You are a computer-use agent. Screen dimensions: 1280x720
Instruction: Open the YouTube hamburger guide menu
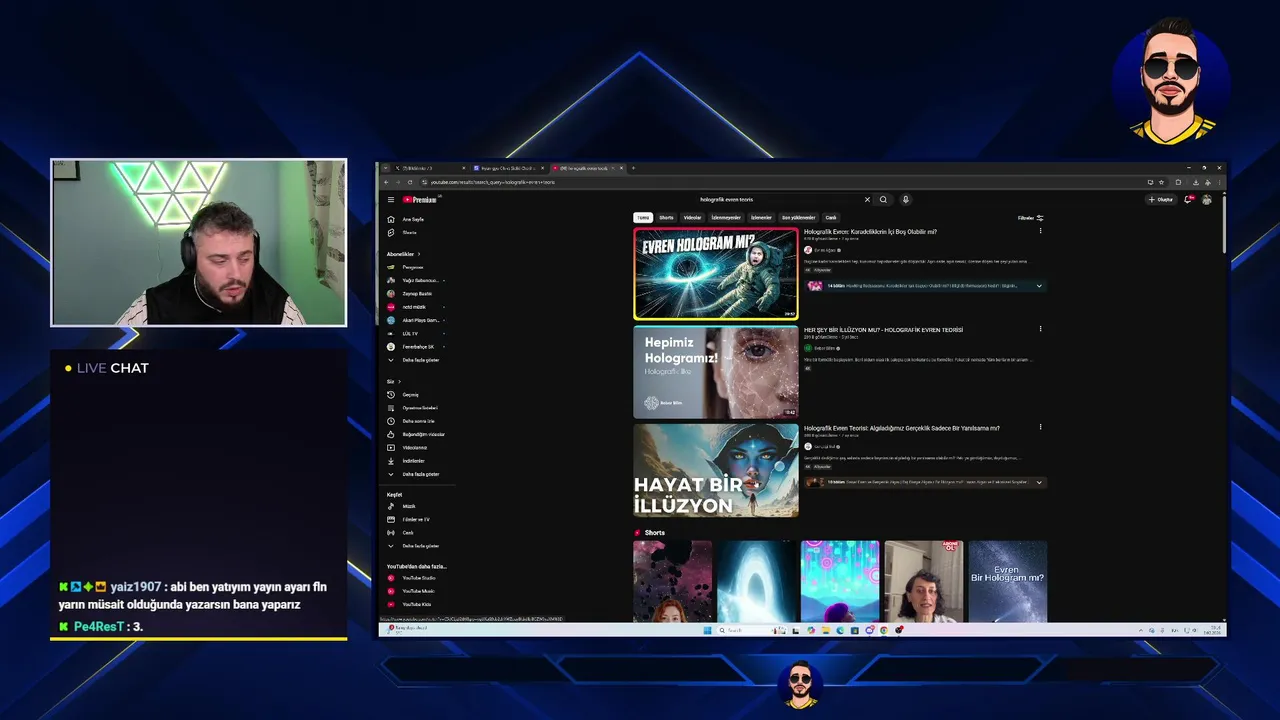pos(391,200)
